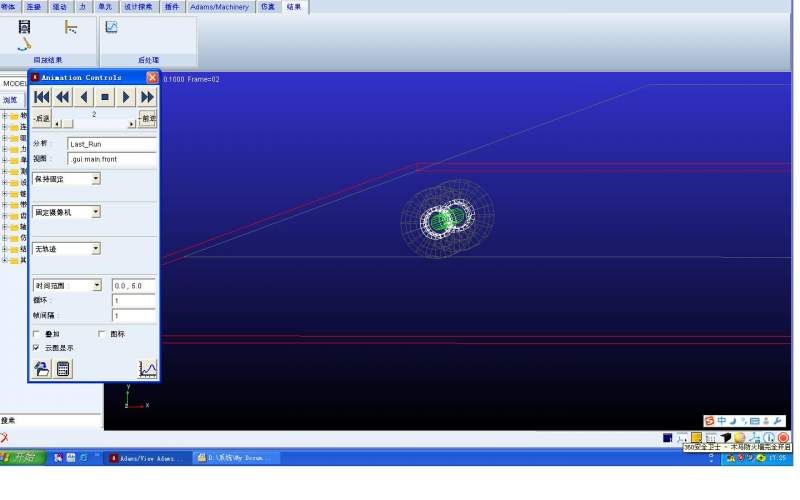Select the 浏览 tab in model browser
Screen dimensions: 800x500
(x=10, y=100)
